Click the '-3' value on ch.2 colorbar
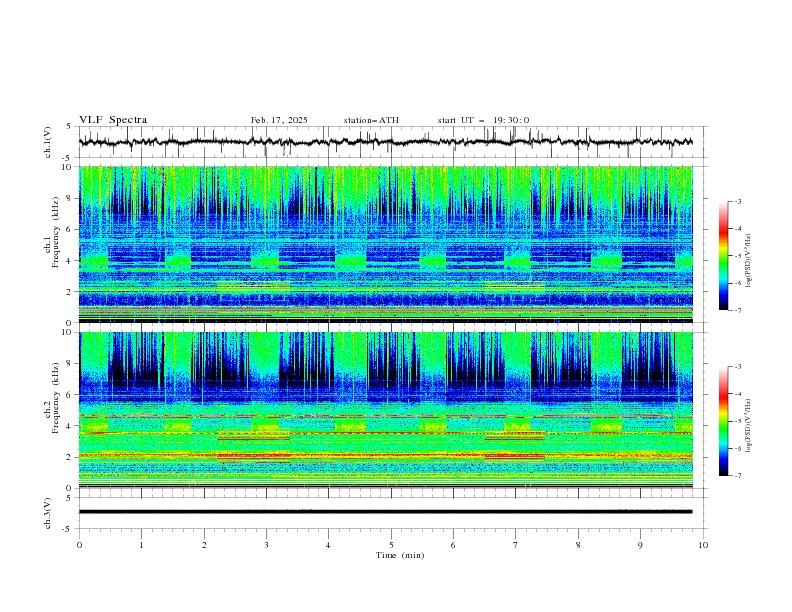This screenshot has width=792, height=612. click(737, 367)
